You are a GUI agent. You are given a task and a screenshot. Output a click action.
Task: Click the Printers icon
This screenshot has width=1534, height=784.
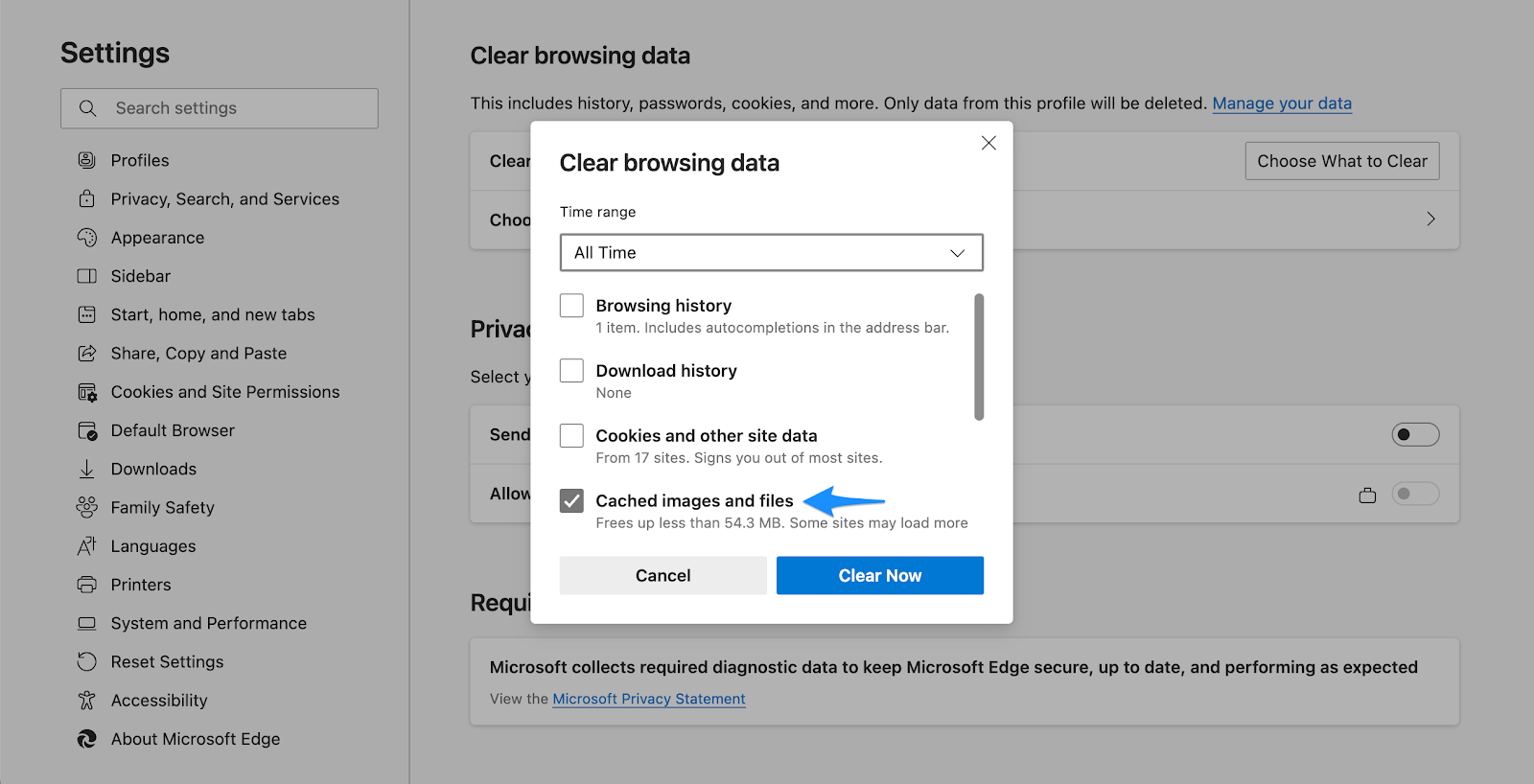[x=86, y=585]
